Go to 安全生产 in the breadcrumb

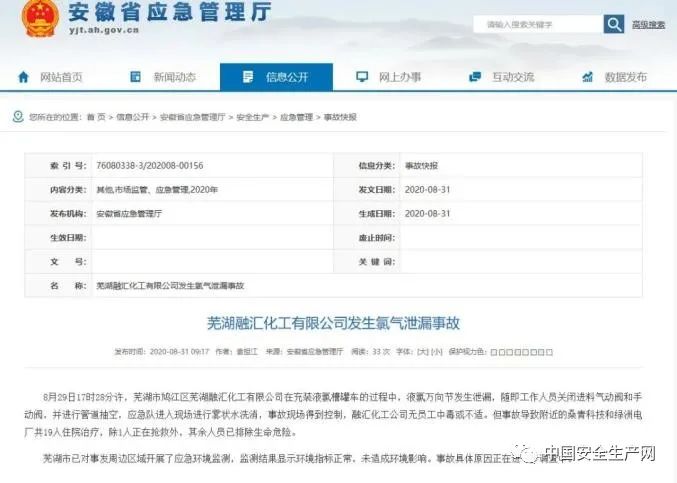coord(253,117)
